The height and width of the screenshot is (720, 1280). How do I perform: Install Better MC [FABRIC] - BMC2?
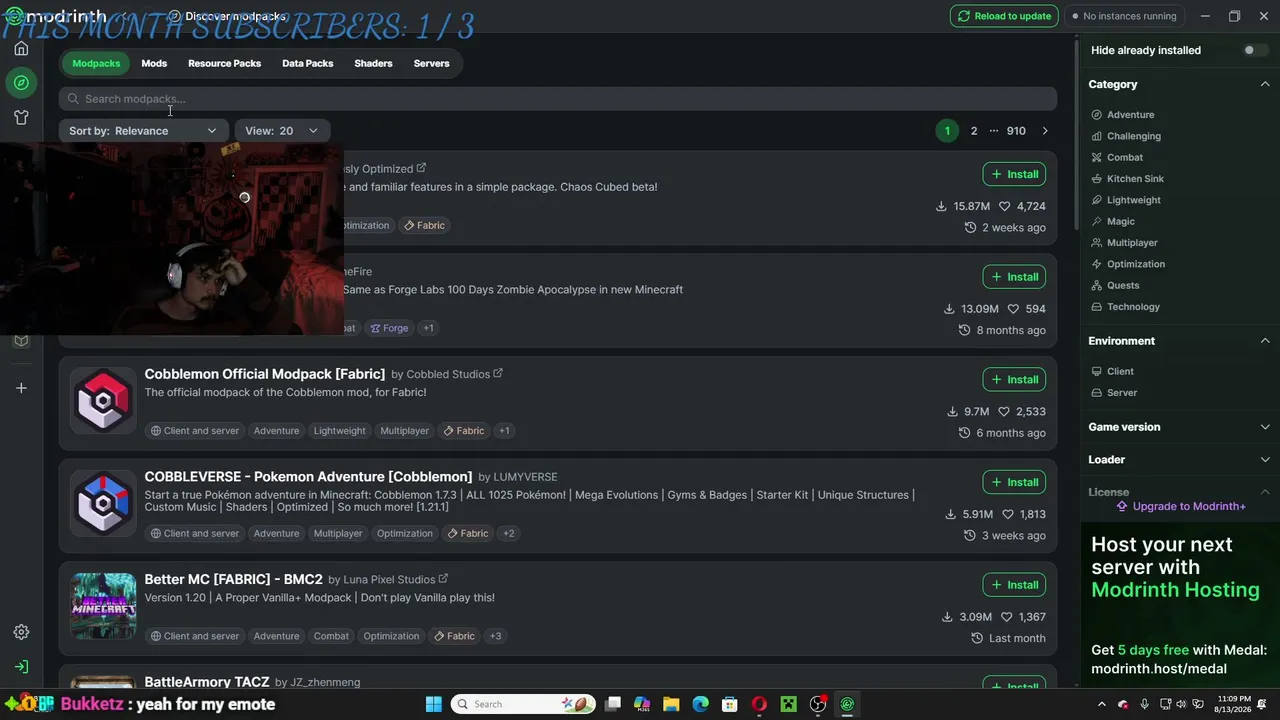(x=1014, y=585)
